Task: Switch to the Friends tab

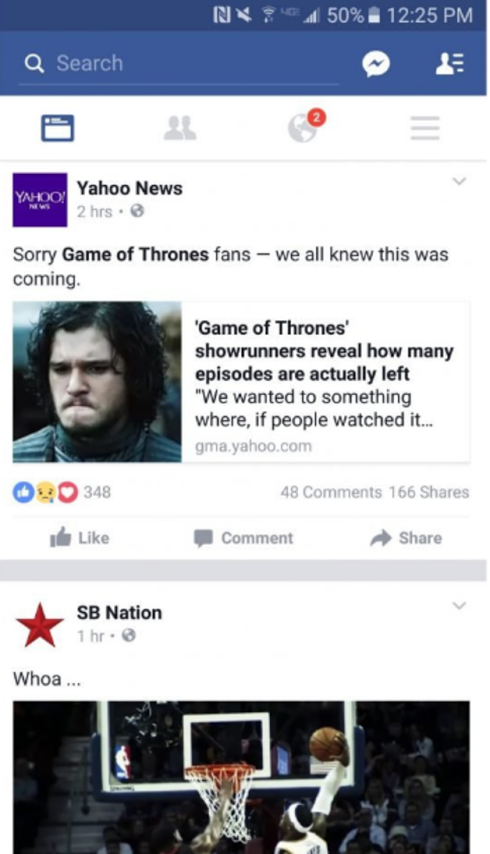Action: (180, 129)
